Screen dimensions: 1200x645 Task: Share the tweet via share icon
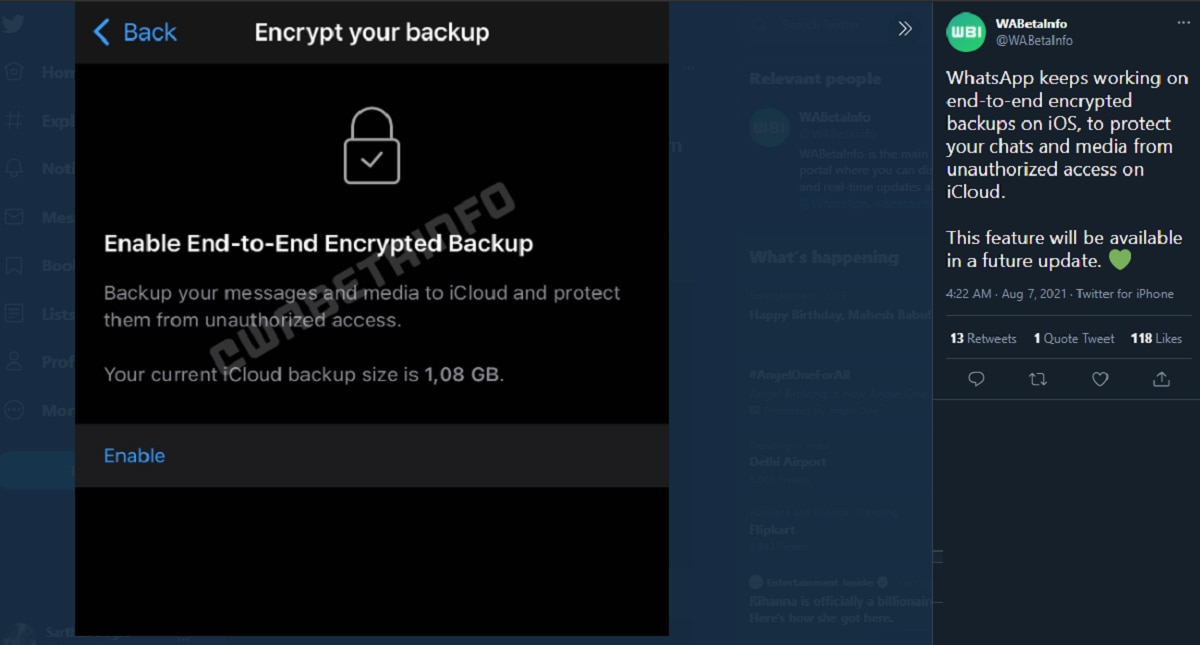tap(1161, 379)
